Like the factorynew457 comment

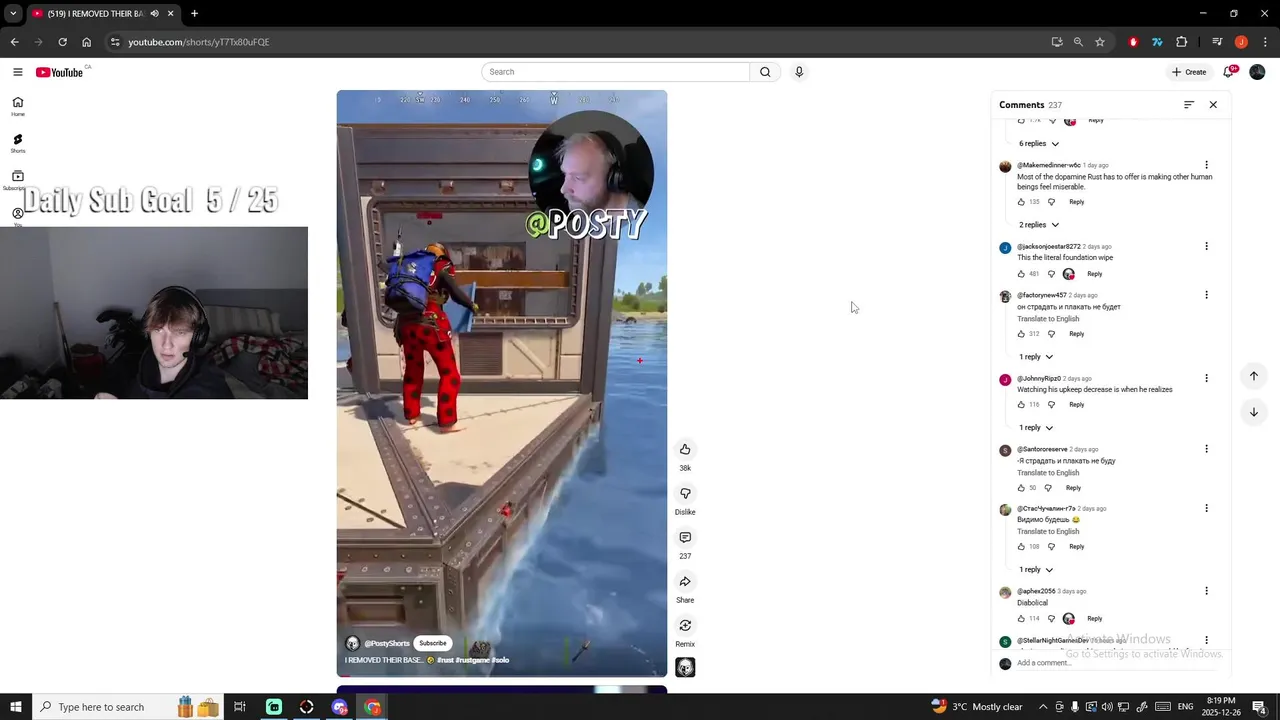pos(1021,334)
